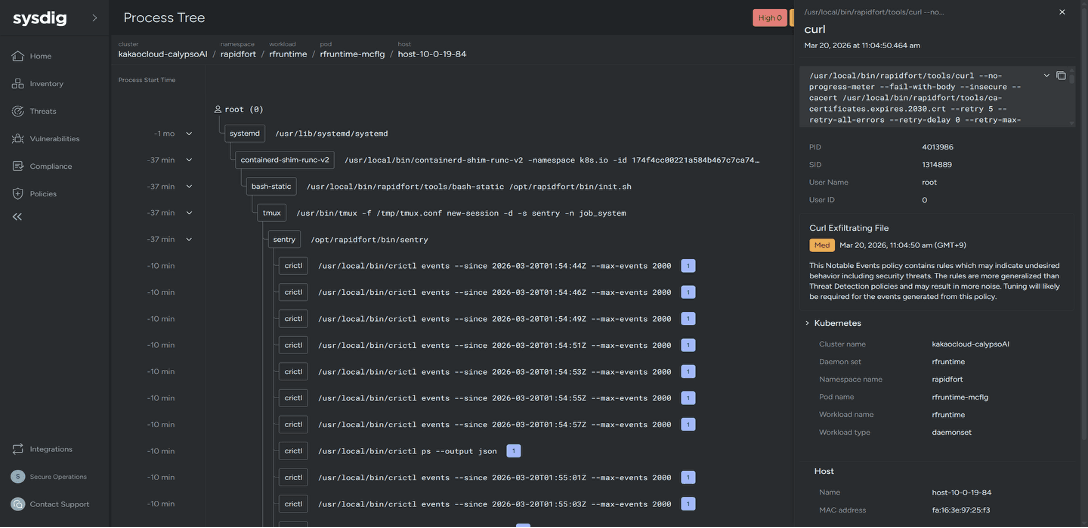Collapse the Kubernetes section
This screenshot has height=528, width=1088.
808,323
